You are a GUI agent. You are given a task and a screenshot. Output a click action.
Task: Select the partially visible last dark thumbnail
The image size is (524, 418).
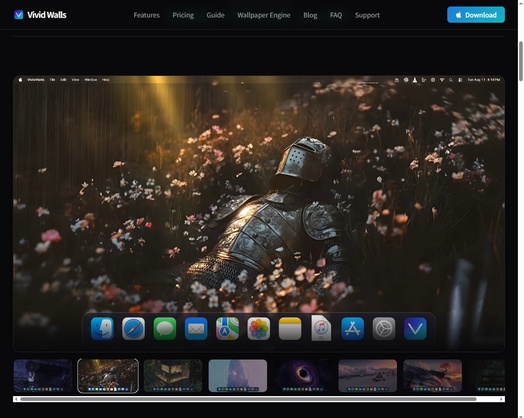point(487,376)
